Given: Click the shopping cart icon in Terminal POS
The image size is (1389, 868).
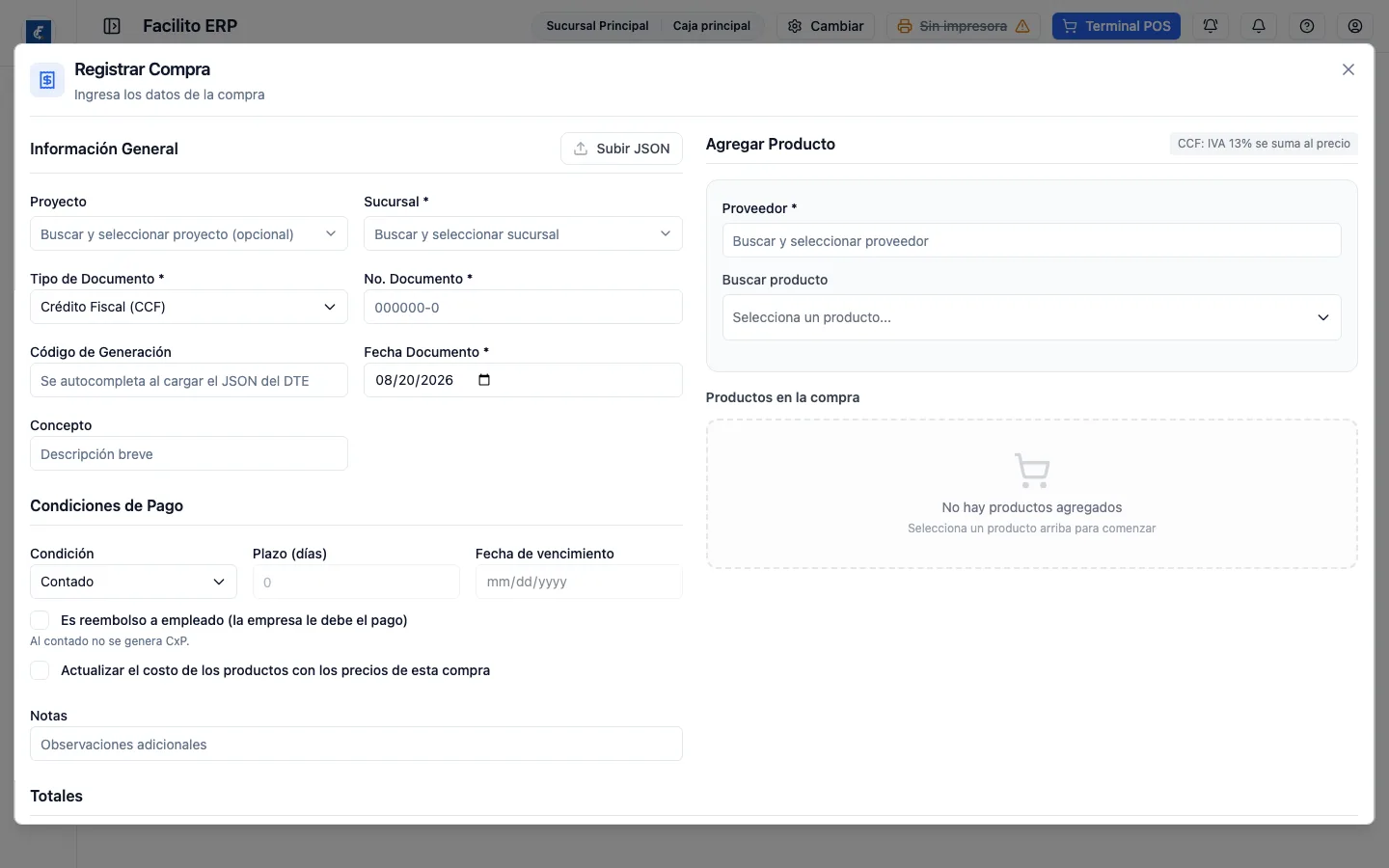Looking at the screenshot, I should point(1070,26).
